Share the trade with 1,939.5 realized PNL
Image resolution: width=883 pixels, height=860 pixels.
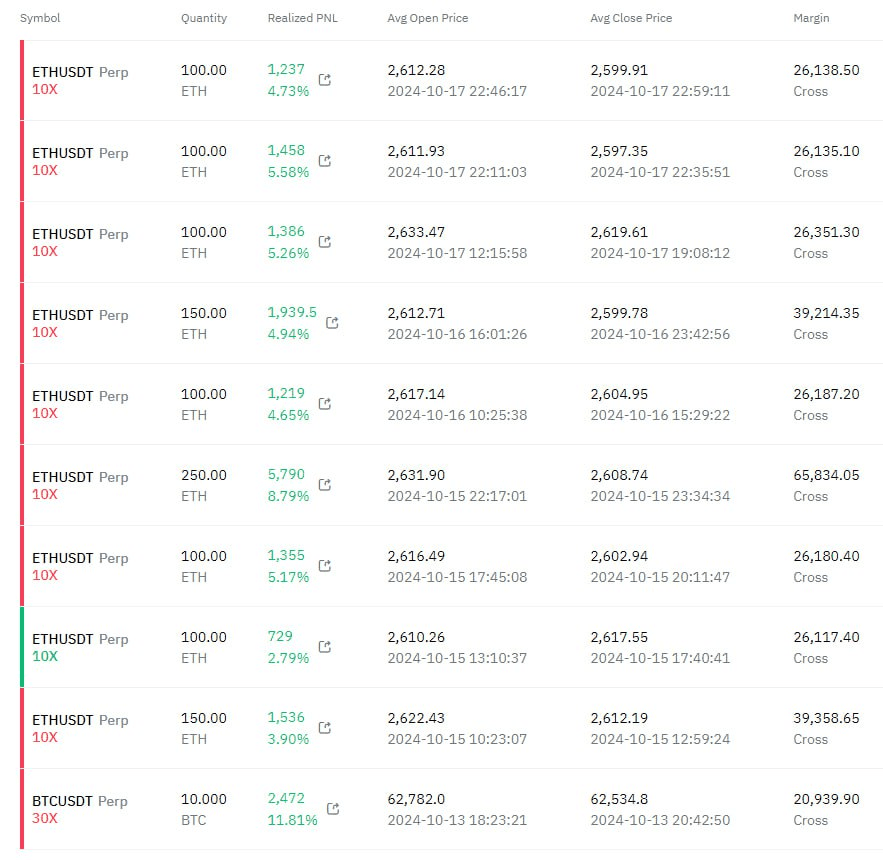[x=333, y=323]
